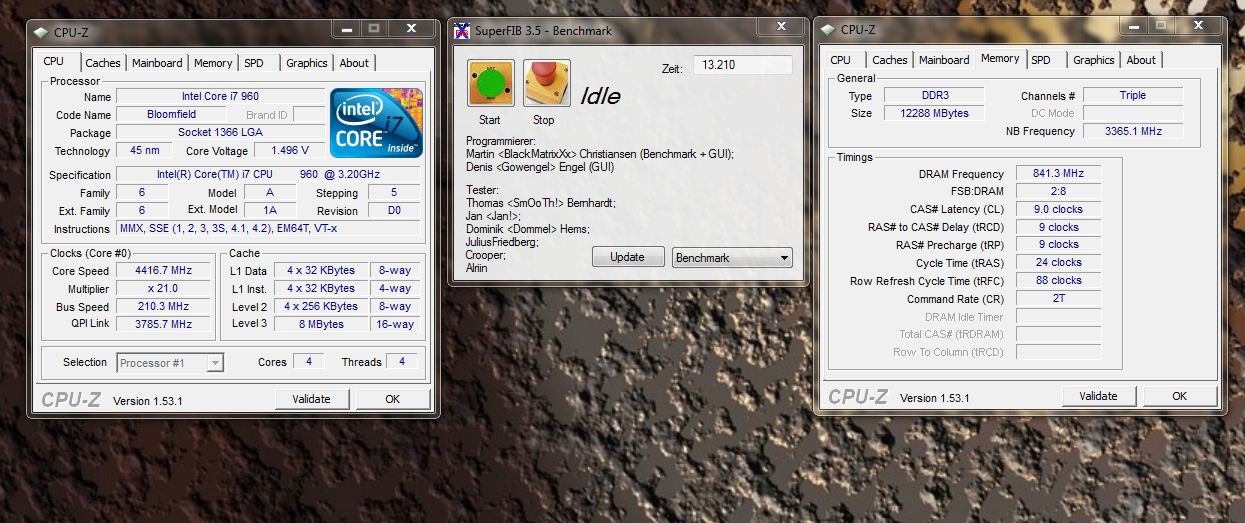The image size is (1245, 523).
Task: Open the Processor #1 selection dropdown
Action: 170,363
